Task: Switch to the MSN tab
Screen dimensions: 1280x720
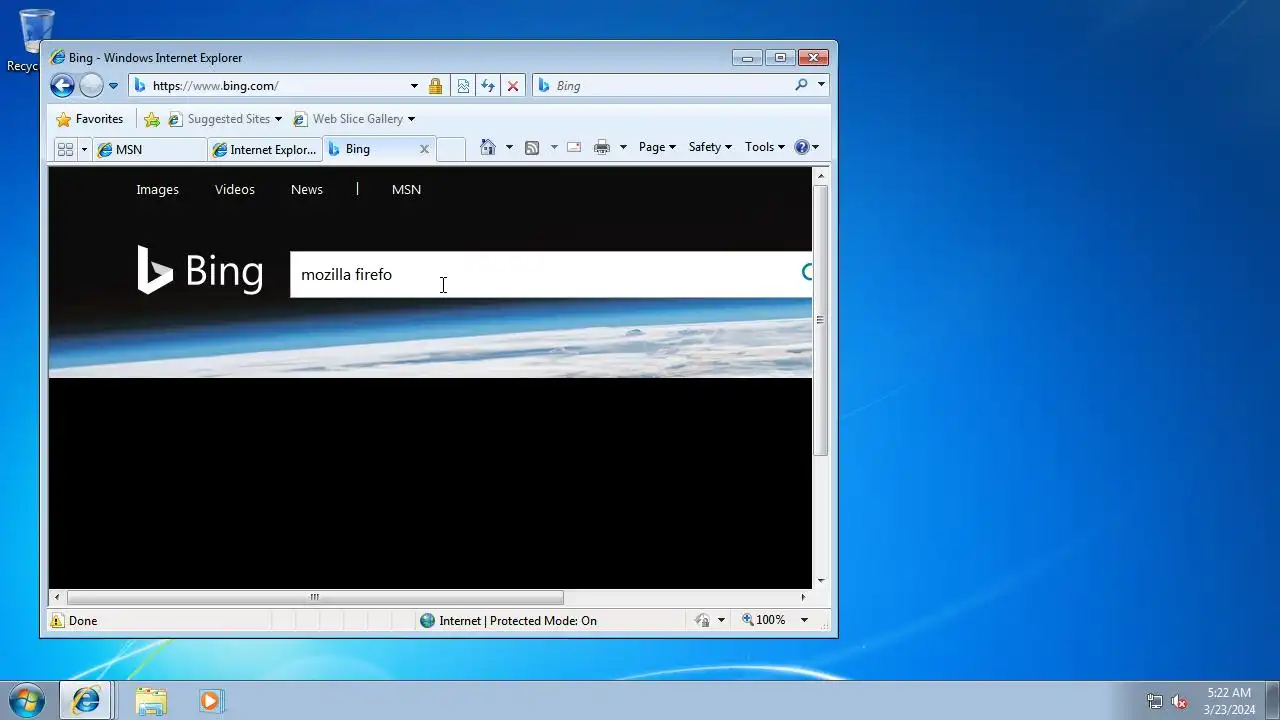Action: point(150,149)
